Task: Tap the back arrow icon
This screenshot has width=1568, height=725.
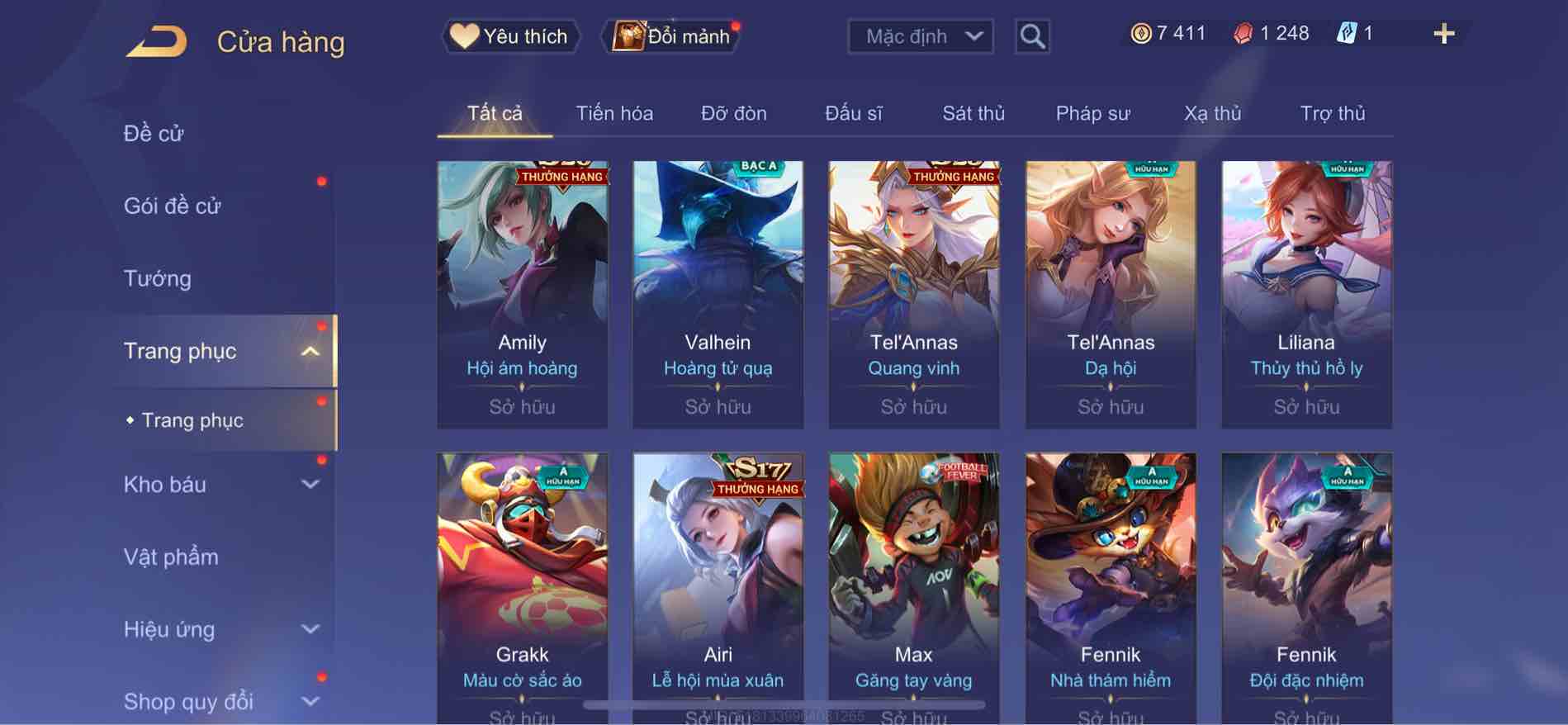Action: tap(156, 41)
